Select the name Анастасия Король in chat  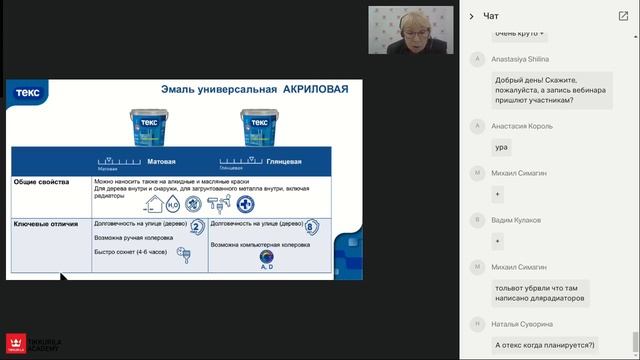[522, 126]
